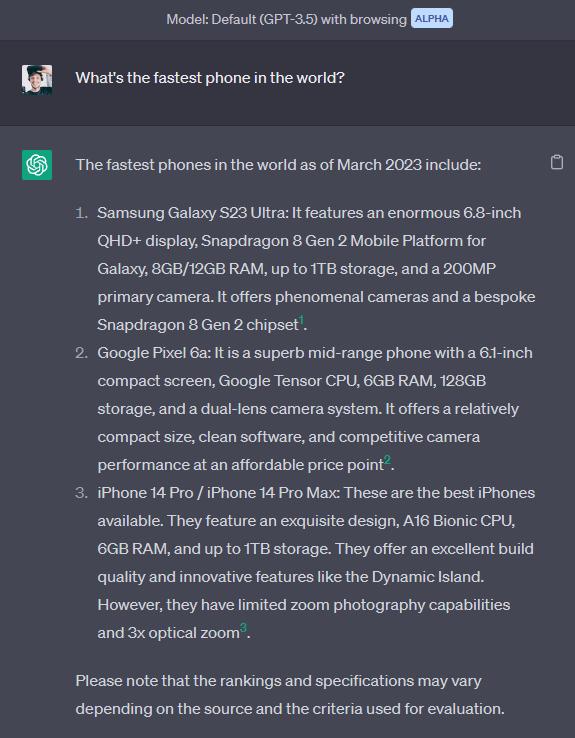Viewport: 575px width, 738px height.
Task: Click the Google Pixel 6a list entry title
Action: pos(154,353)
